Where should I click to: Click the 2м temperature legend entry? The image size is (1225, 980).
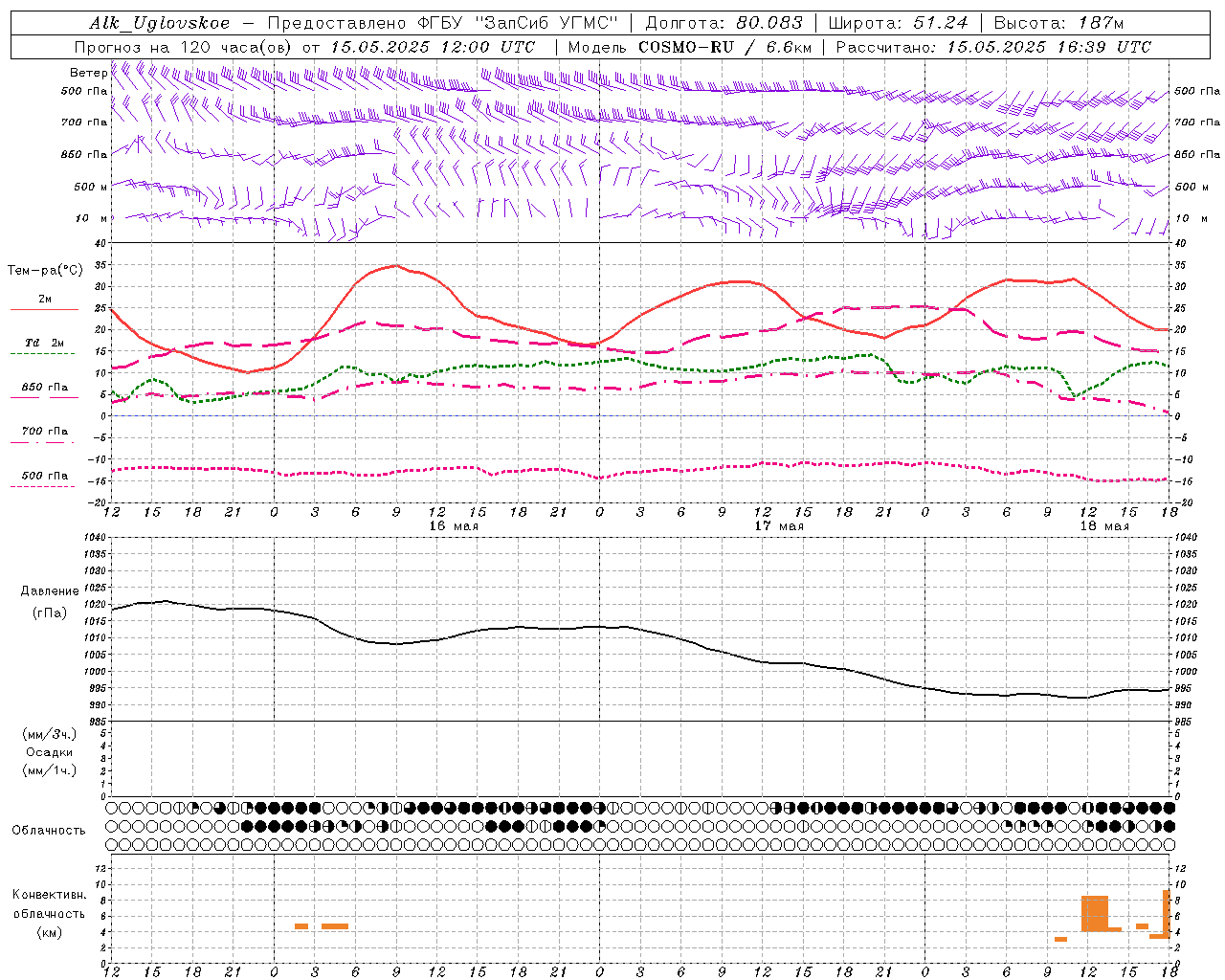point(44,300)
